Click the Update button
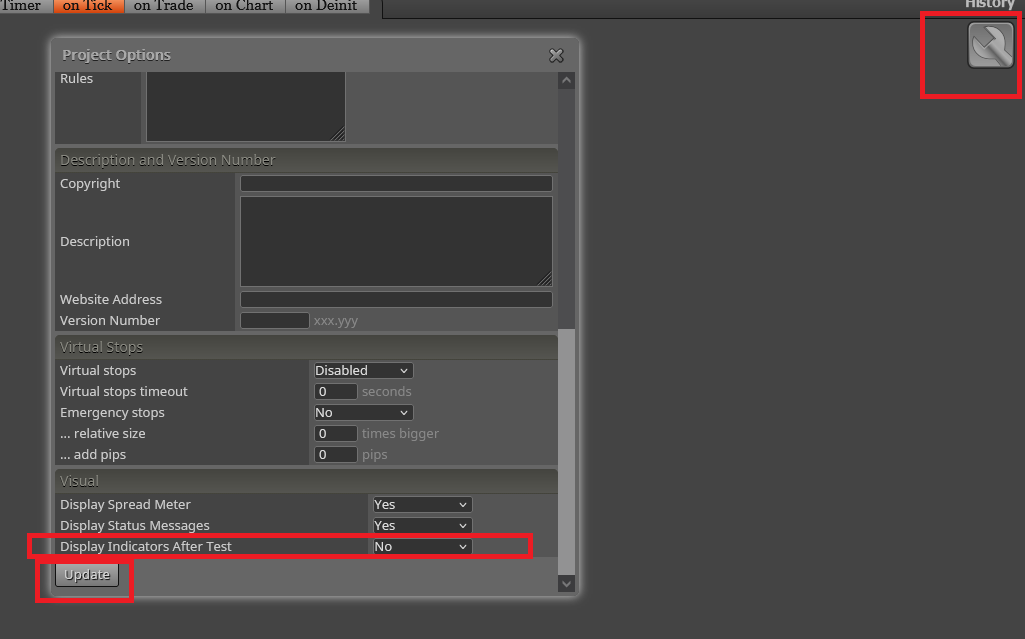Viewport: 1025px width, 639px height. (x=87, y=574)
